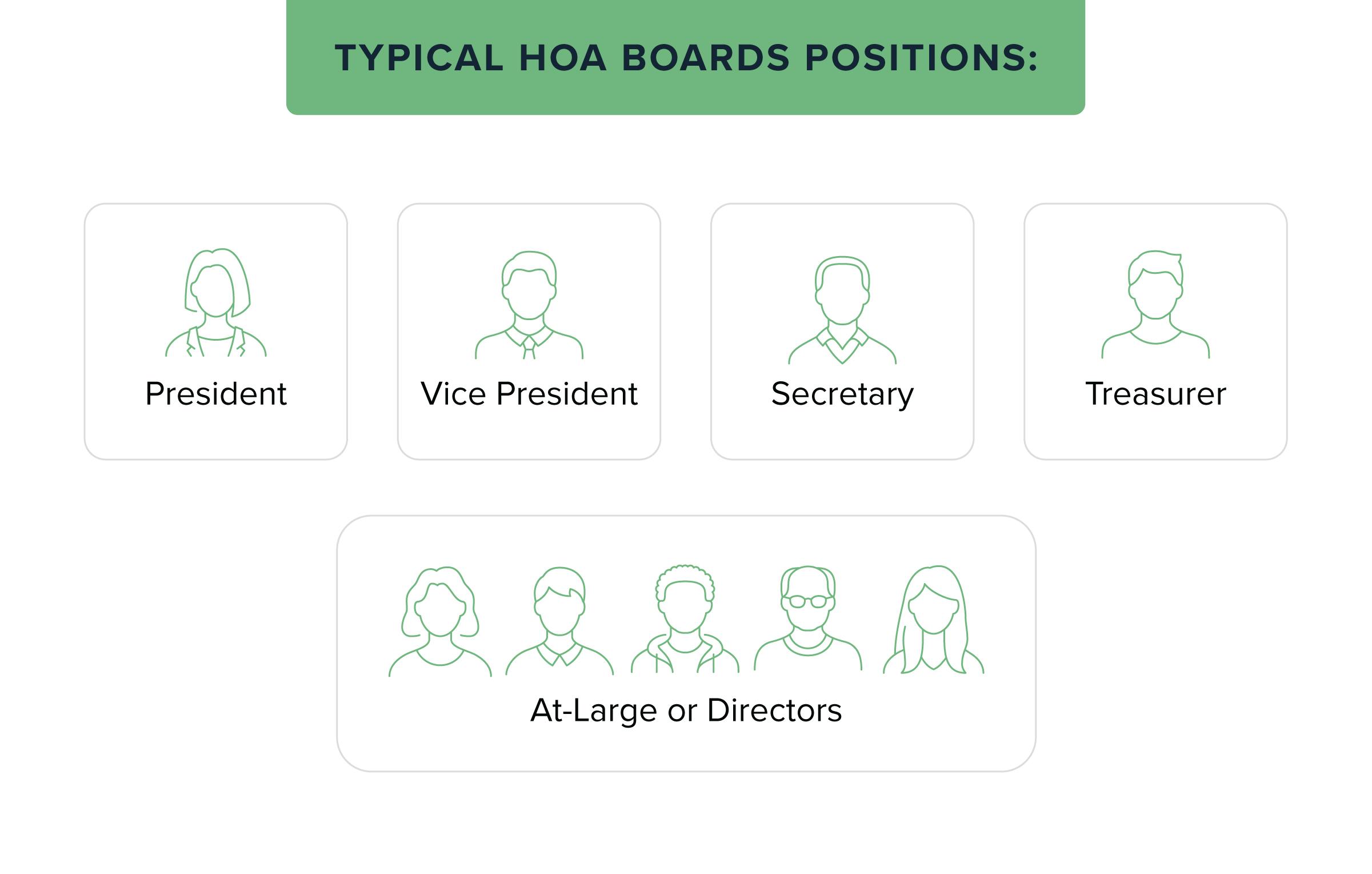Select the word "HOA" in the banner
This screenshot has height=874, width=1372.
coord(562,58)
